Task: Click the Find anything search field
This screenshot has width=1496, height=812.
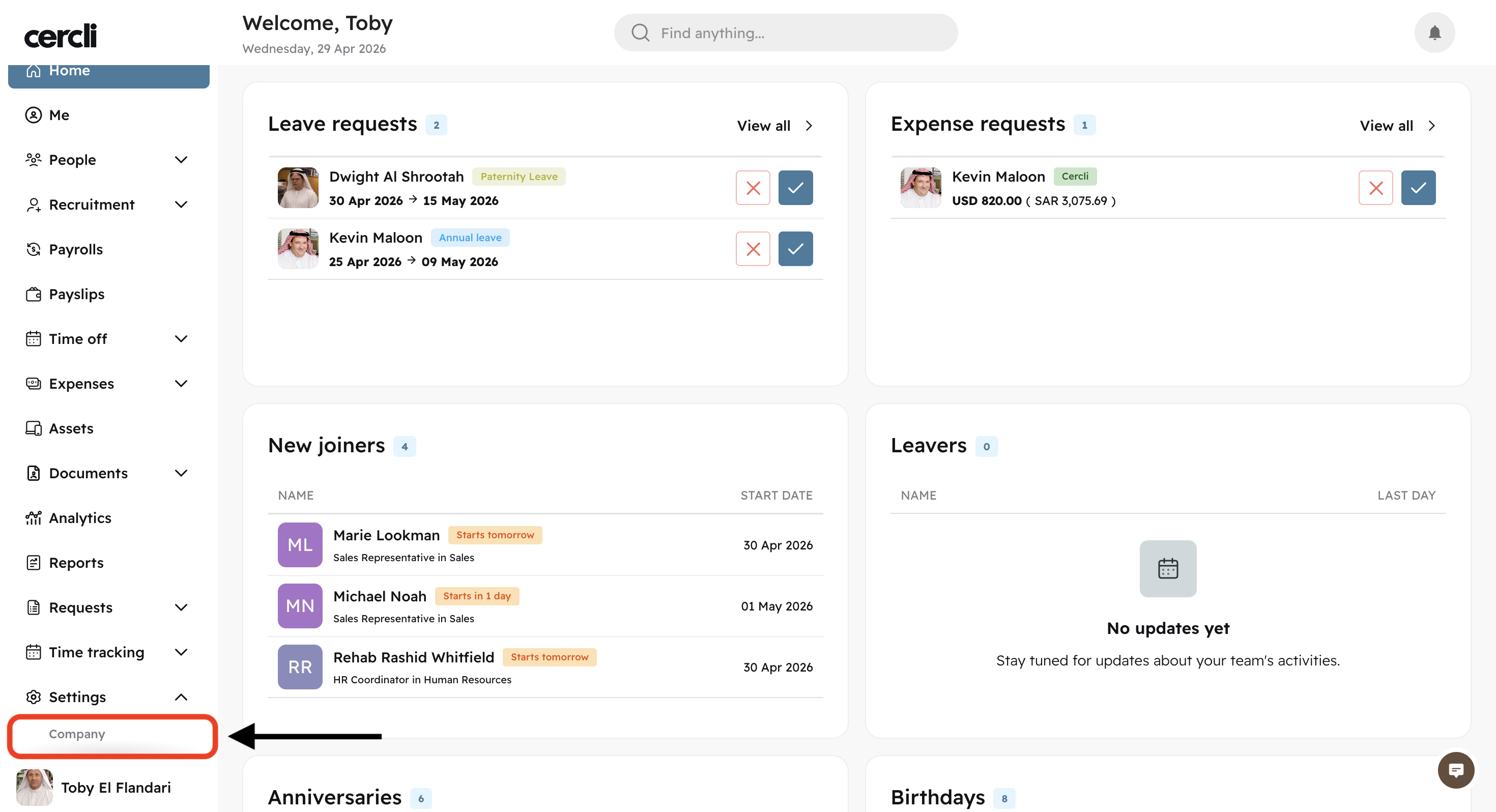Action: pyautogui.click(x=785, y=33)
